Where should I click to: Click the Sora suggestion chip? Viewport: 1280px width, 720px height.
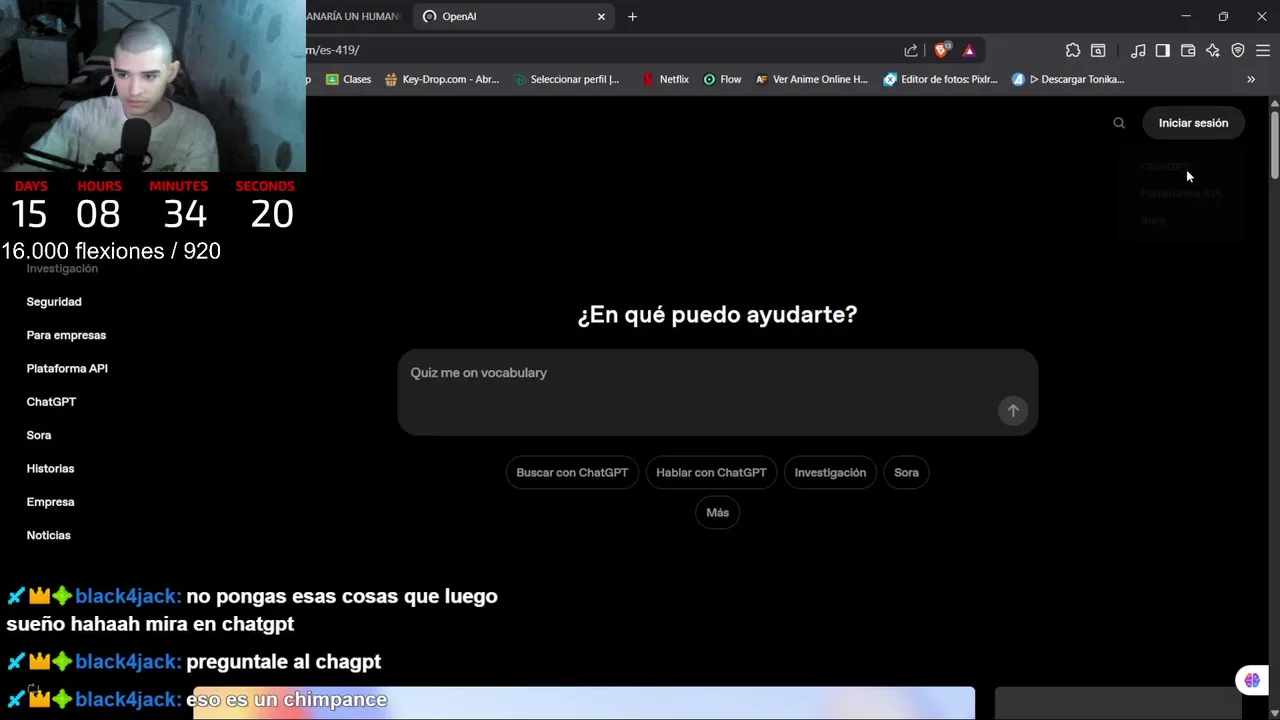point(906,473)
